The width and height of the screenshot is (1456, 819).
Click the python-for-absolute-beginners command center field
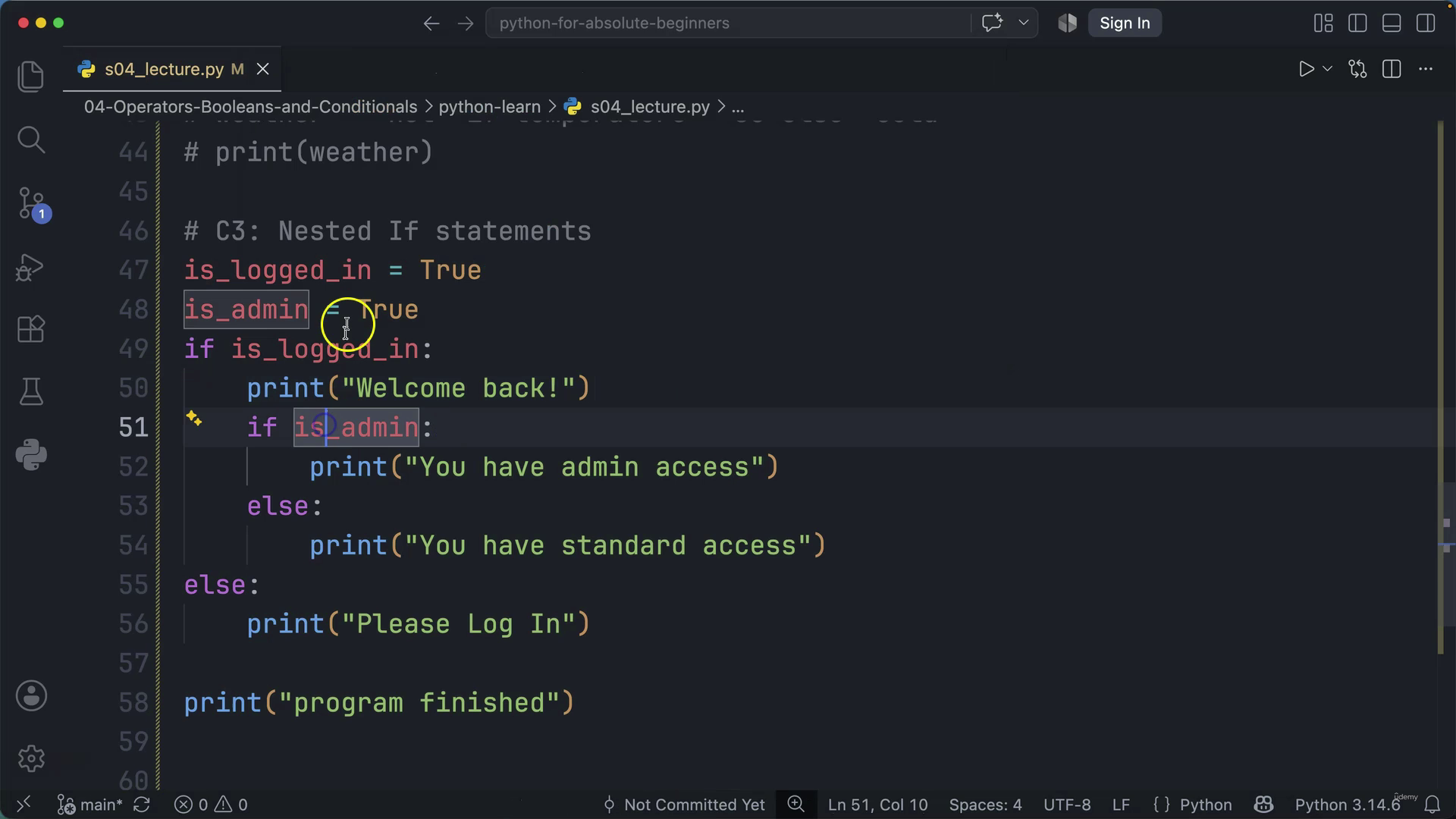pos(728,23)
